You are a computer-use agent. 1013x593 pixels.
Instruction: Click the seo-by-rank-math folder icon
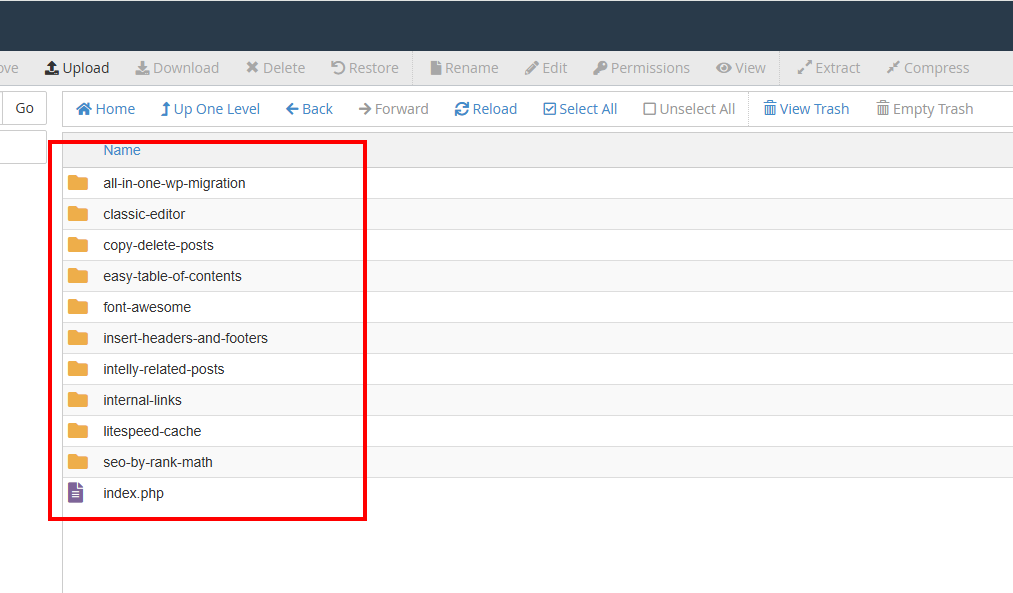78,462
